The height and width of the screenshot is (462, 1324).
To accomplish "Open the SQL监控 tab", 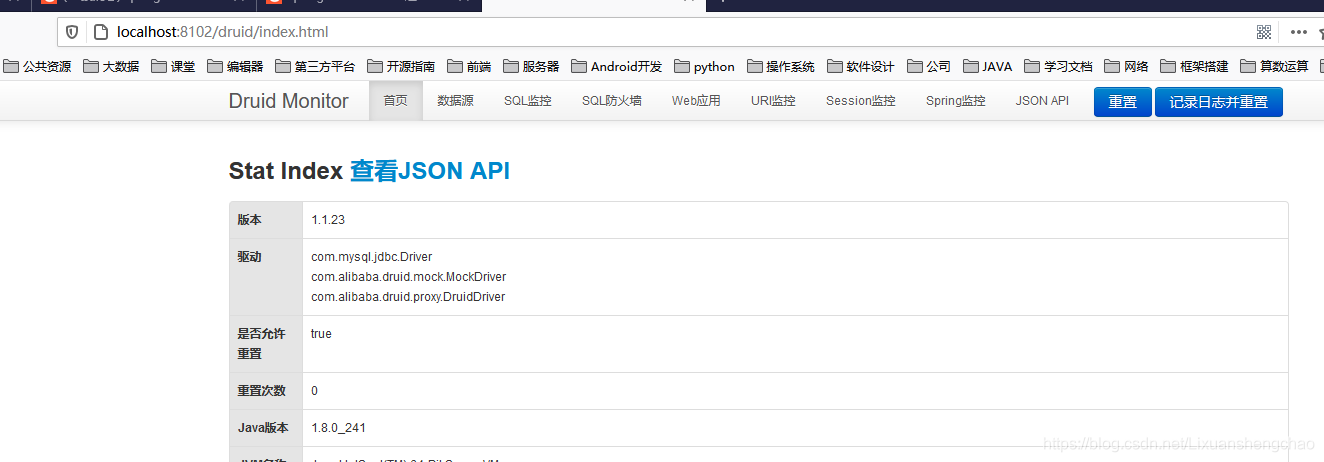I will click(528, 101).
